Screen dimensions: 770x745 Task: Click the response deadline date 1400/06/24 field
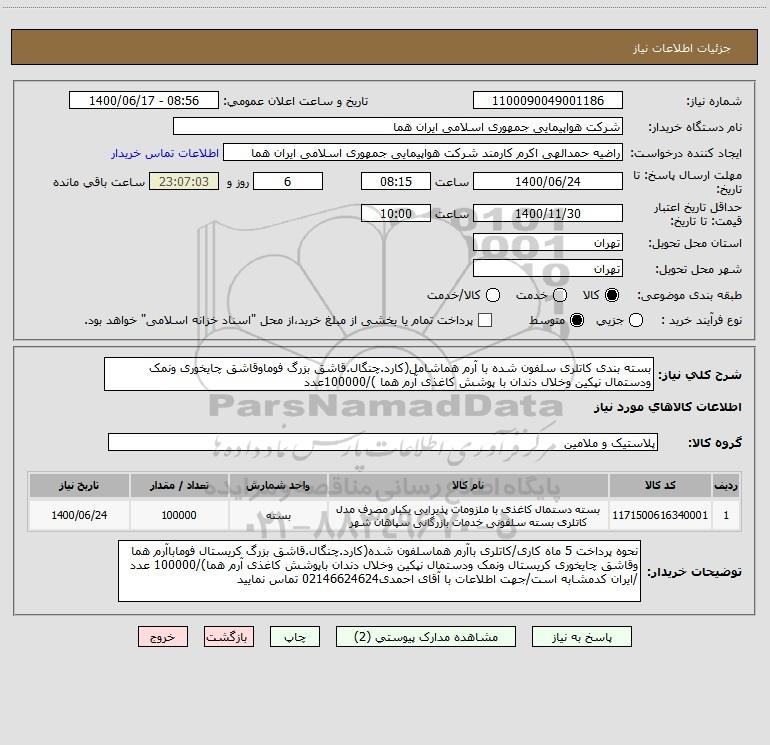tap(548, 182)
